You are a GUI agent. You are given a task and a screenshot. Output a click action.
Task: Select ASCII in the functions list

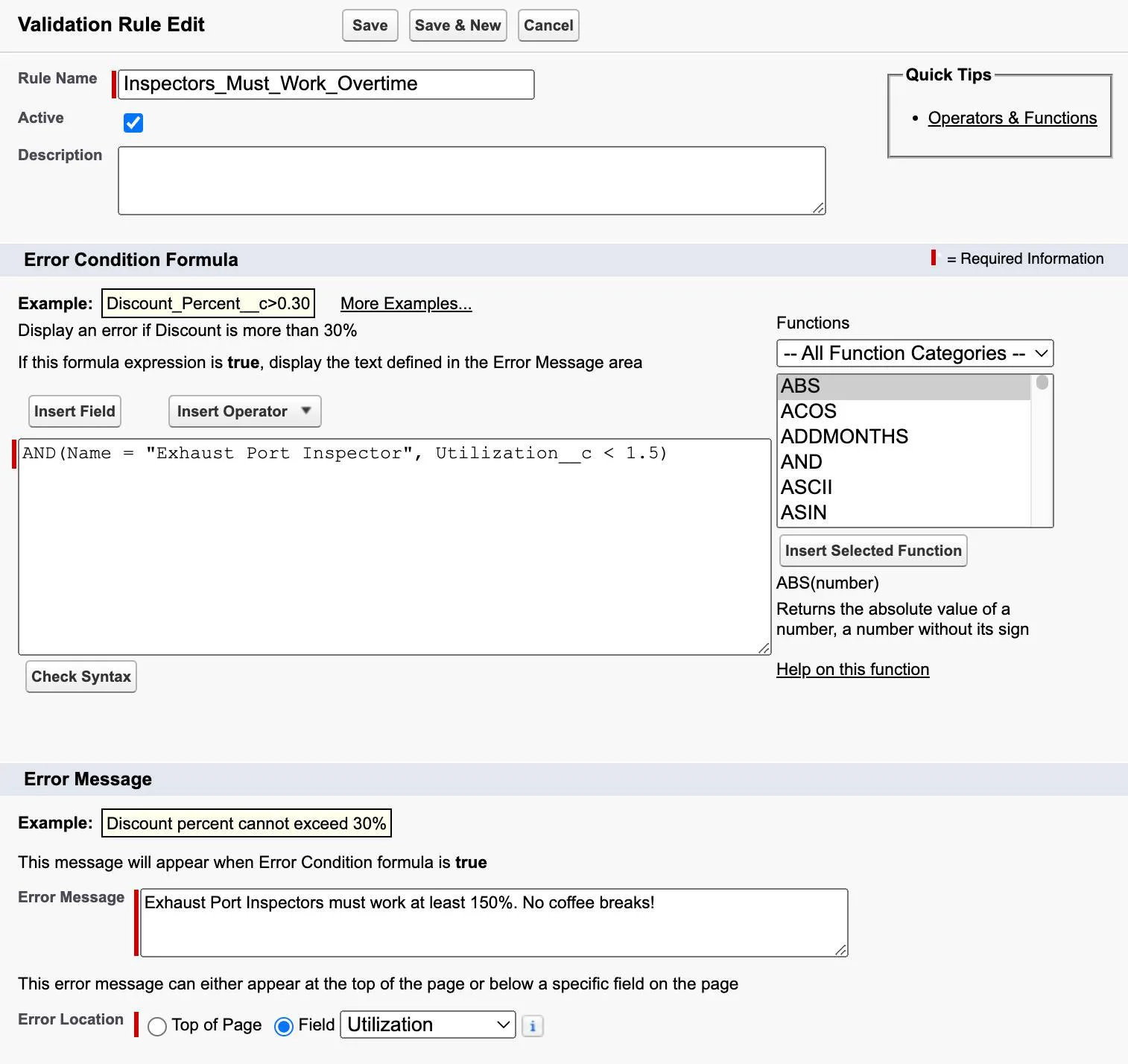904,487
